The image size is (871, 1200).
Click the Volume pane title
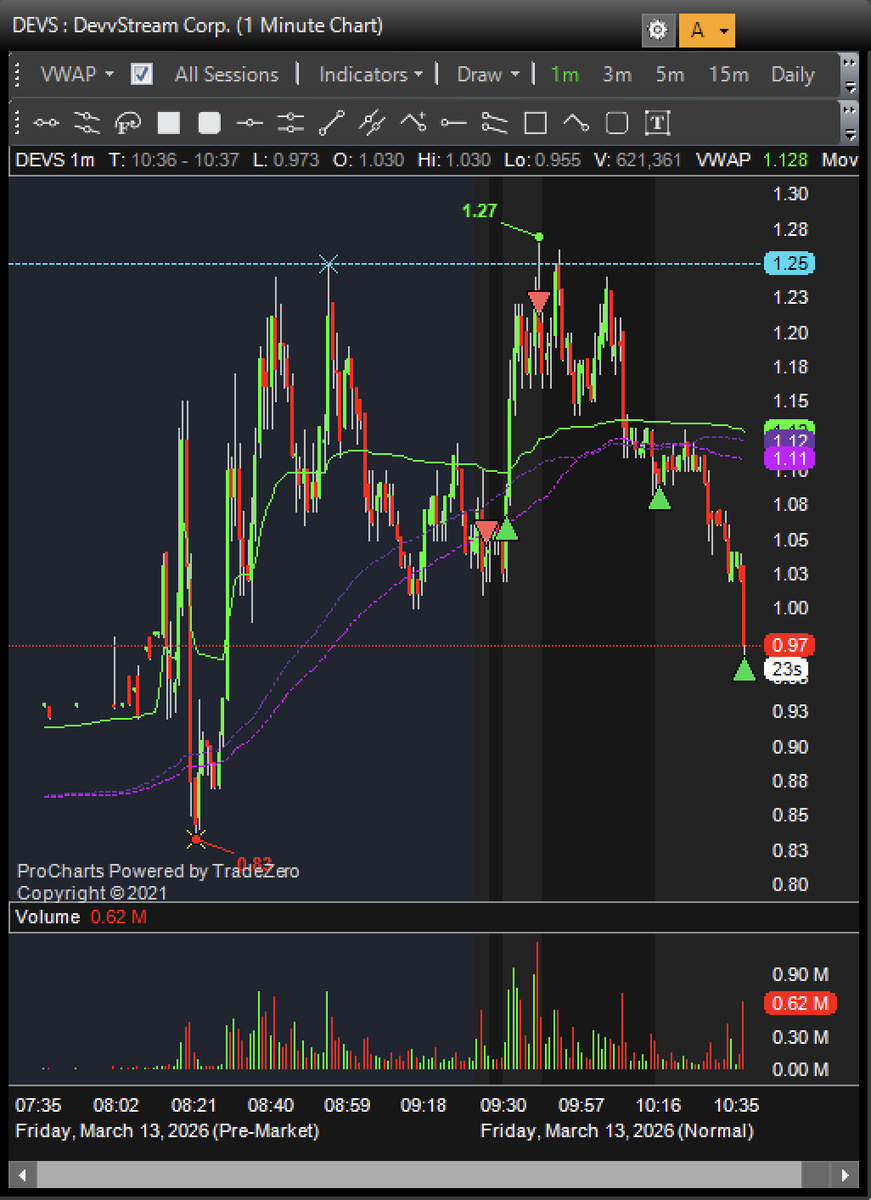[47, 917]
